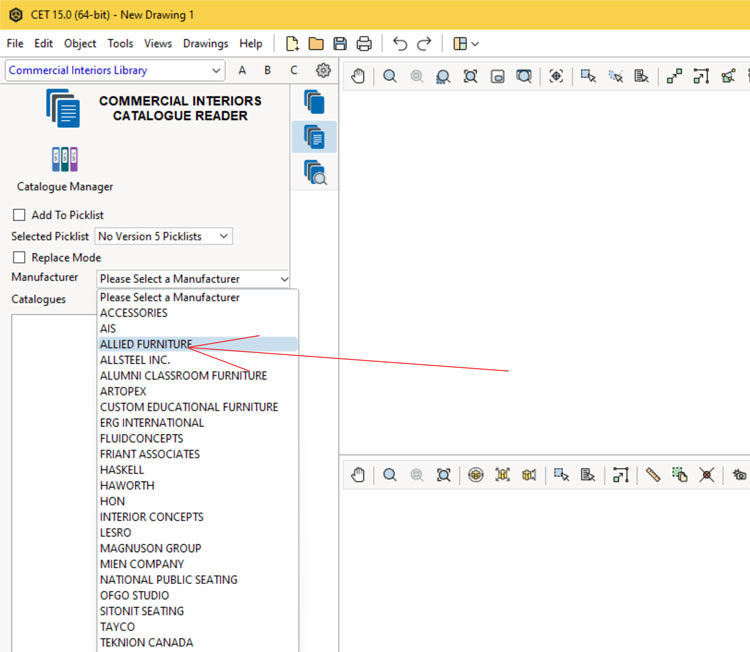Open the Edit menu
750x652 pixels.
tap(43, 44)
